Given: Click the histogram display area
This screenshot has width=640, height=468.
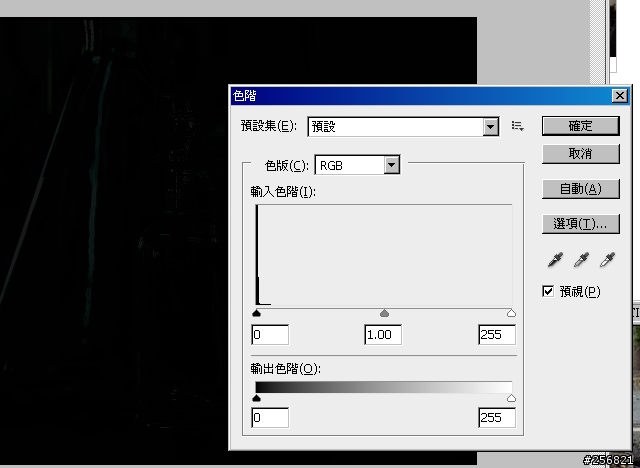Looking at the screenshot, I should pos(384,256).
